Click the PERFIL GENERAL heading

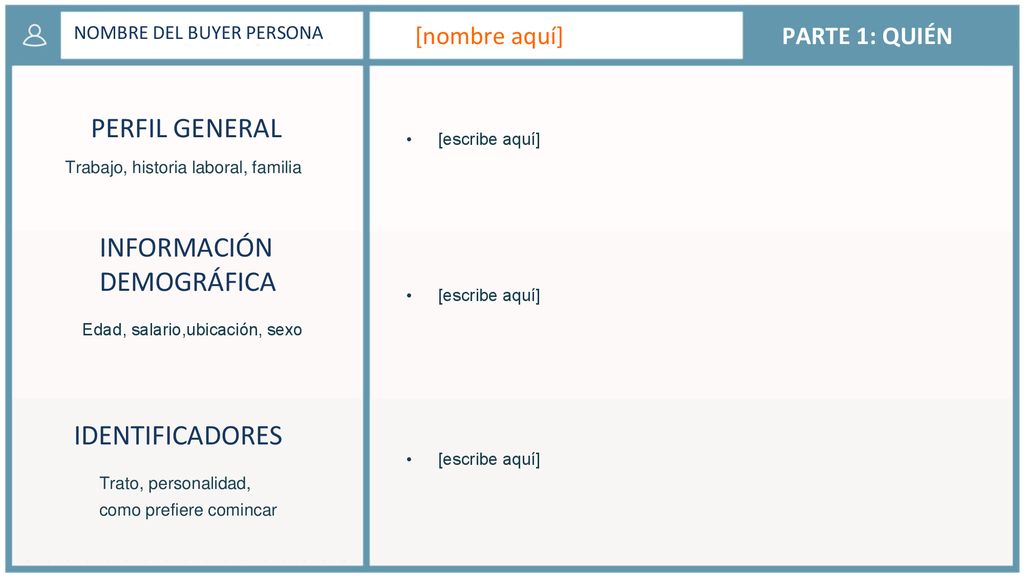click(187, 129)
